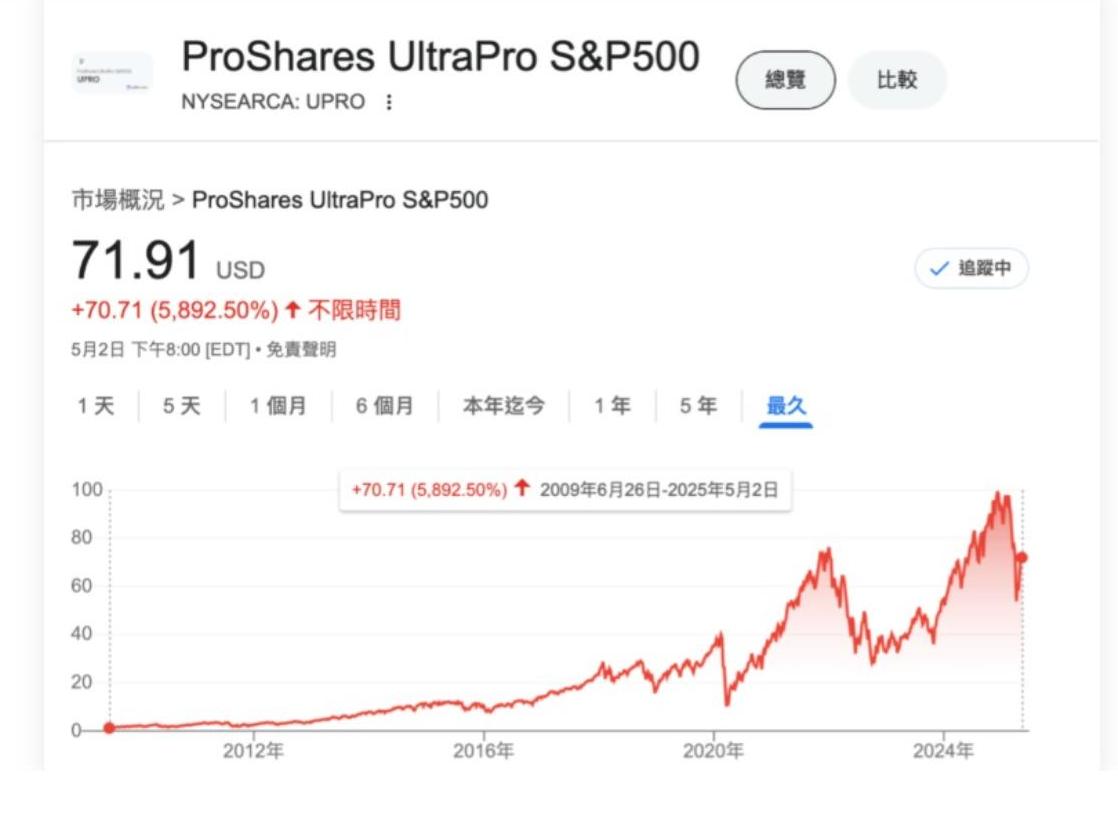1118x838 pixels.
Task: Switch the chart to 本年迄今
Action: point(504,406)
